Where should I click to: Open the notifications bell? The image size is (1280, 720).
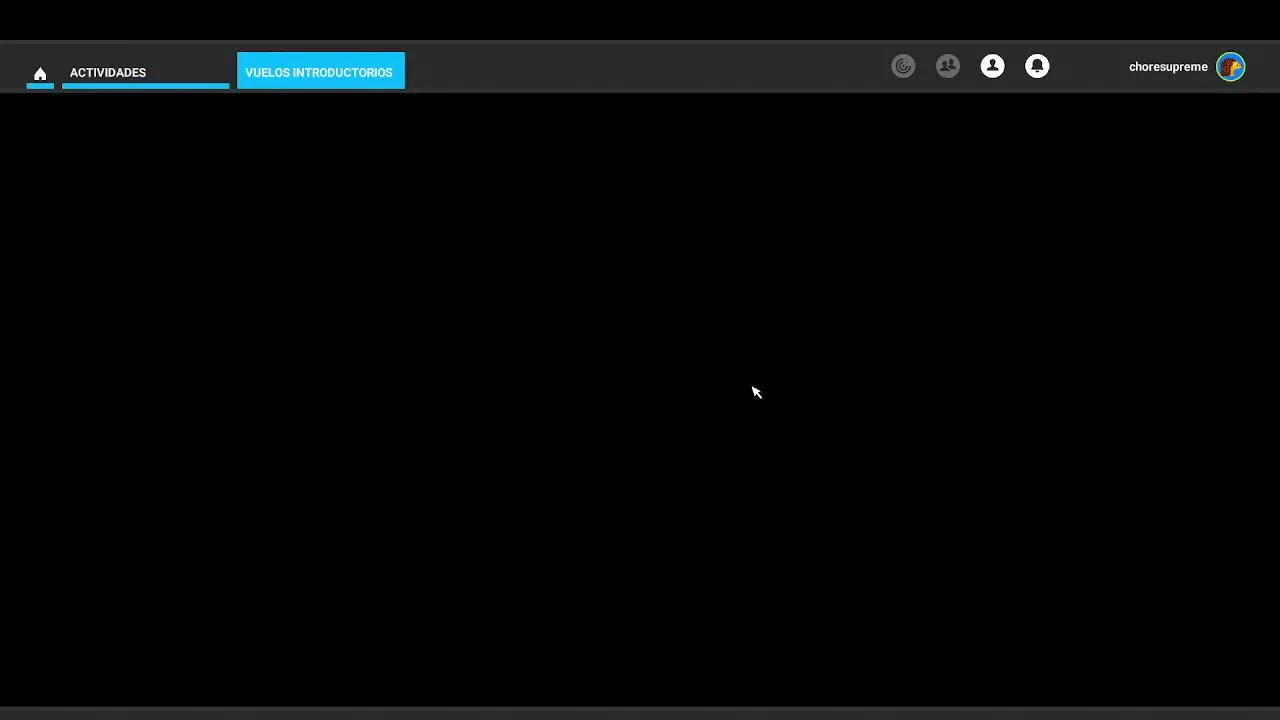click(1037, 66)
